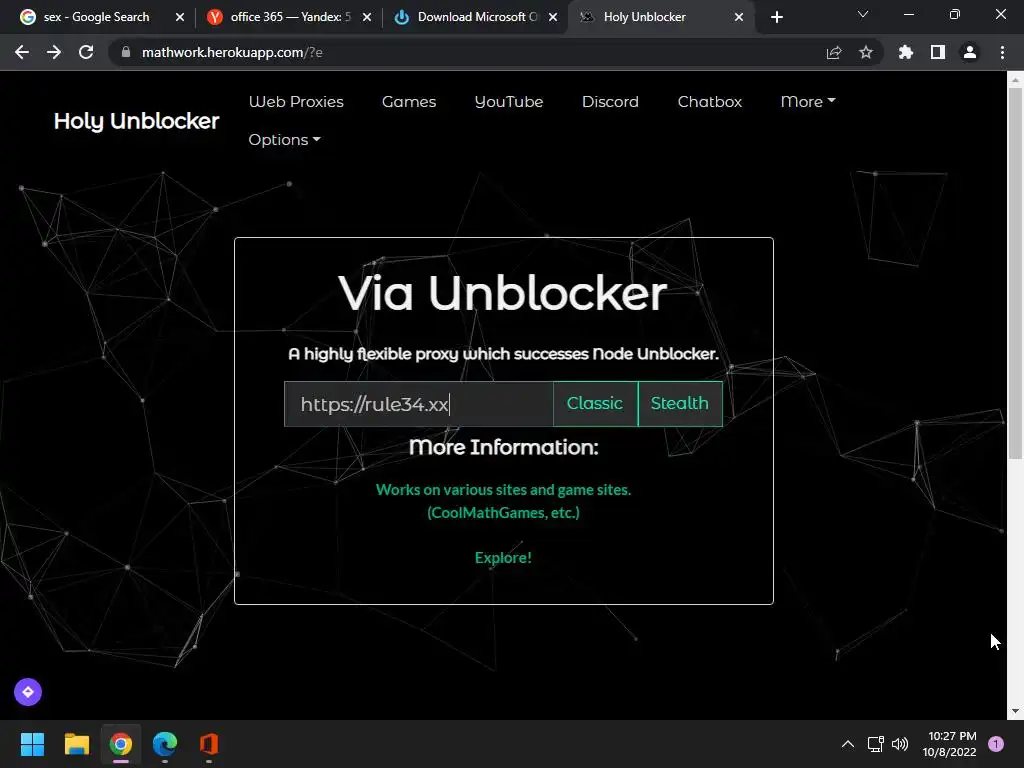Open the Chatbox nav item
This screenshot has height=768, width=1024.
click(710, 102)
